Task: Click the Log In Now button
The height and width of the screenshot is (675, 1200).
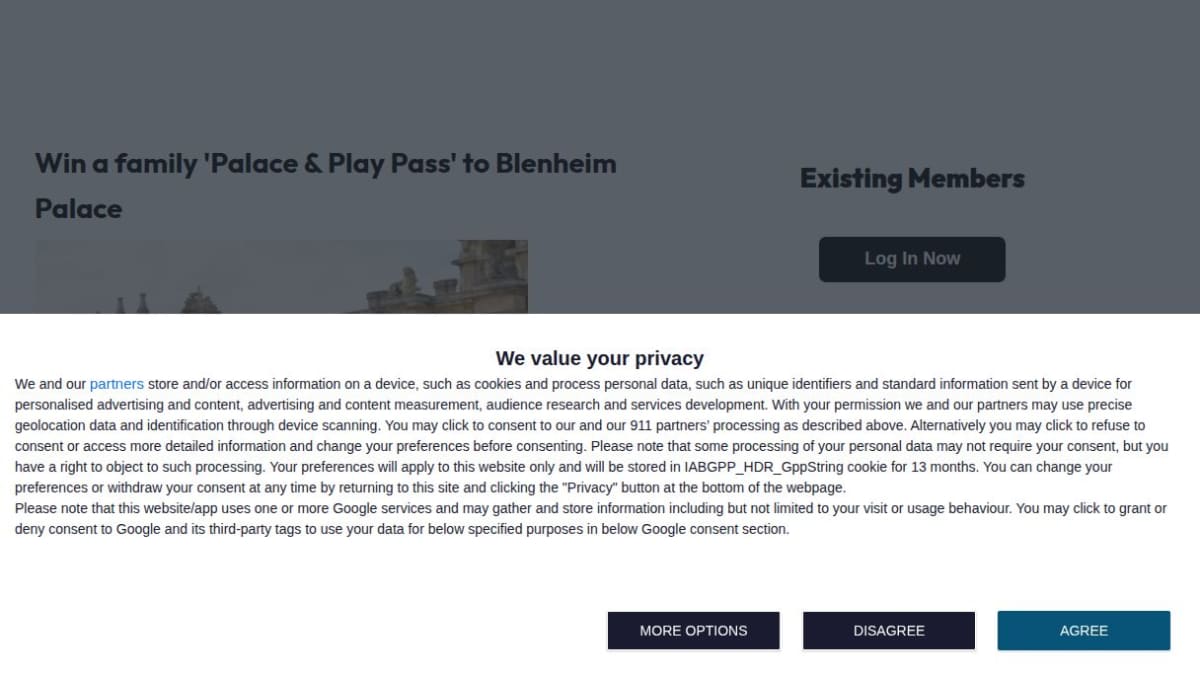Action: point(912,259)
